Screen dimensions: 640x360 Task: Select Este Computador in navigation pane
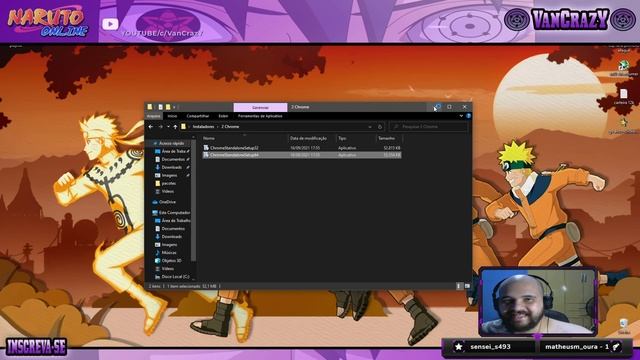click(174, 213)
